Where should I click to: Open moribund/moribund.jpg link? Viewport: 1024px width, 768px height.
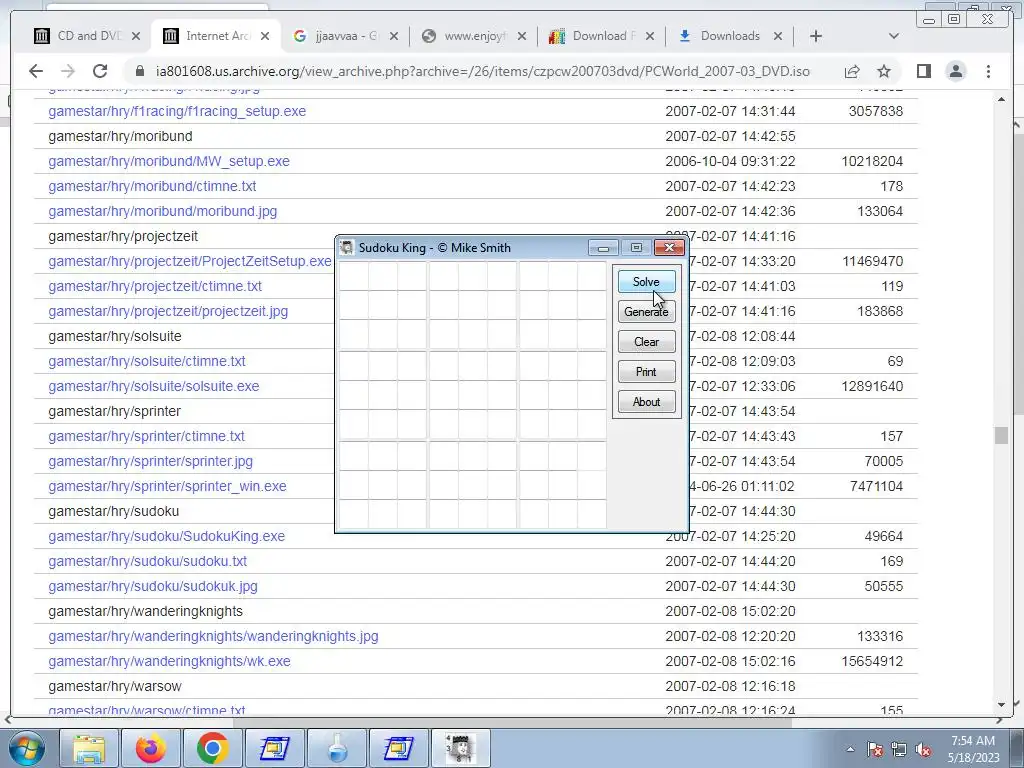(163, 212)
